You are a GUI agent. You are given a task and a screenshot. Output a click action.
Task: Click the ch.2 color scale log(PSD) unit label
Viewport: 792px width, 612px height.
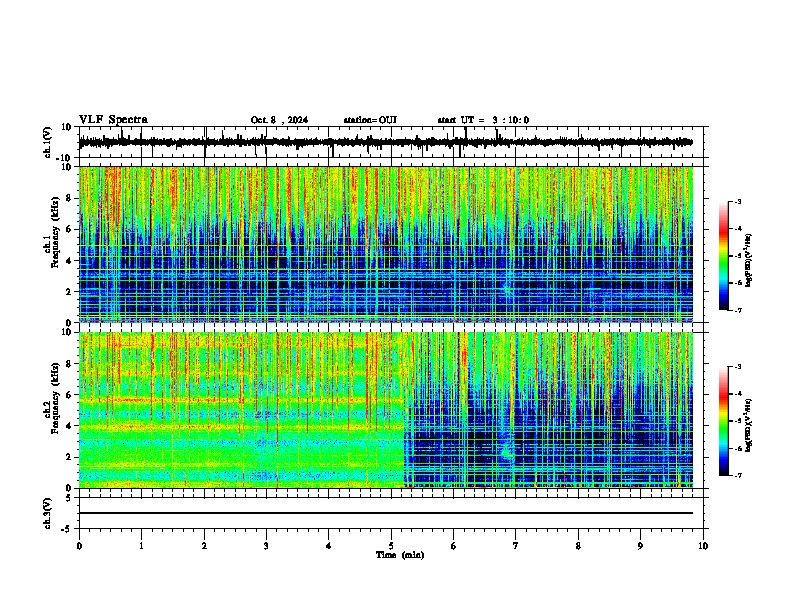pos(749,425)
